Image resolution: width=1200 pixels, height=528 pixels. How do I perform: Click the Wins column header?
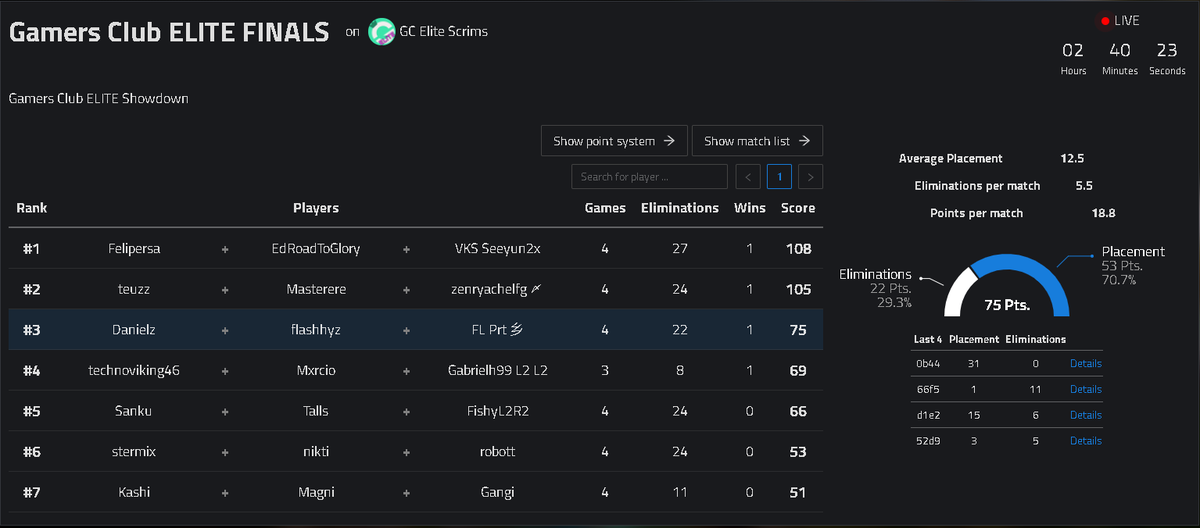[750, 208]
